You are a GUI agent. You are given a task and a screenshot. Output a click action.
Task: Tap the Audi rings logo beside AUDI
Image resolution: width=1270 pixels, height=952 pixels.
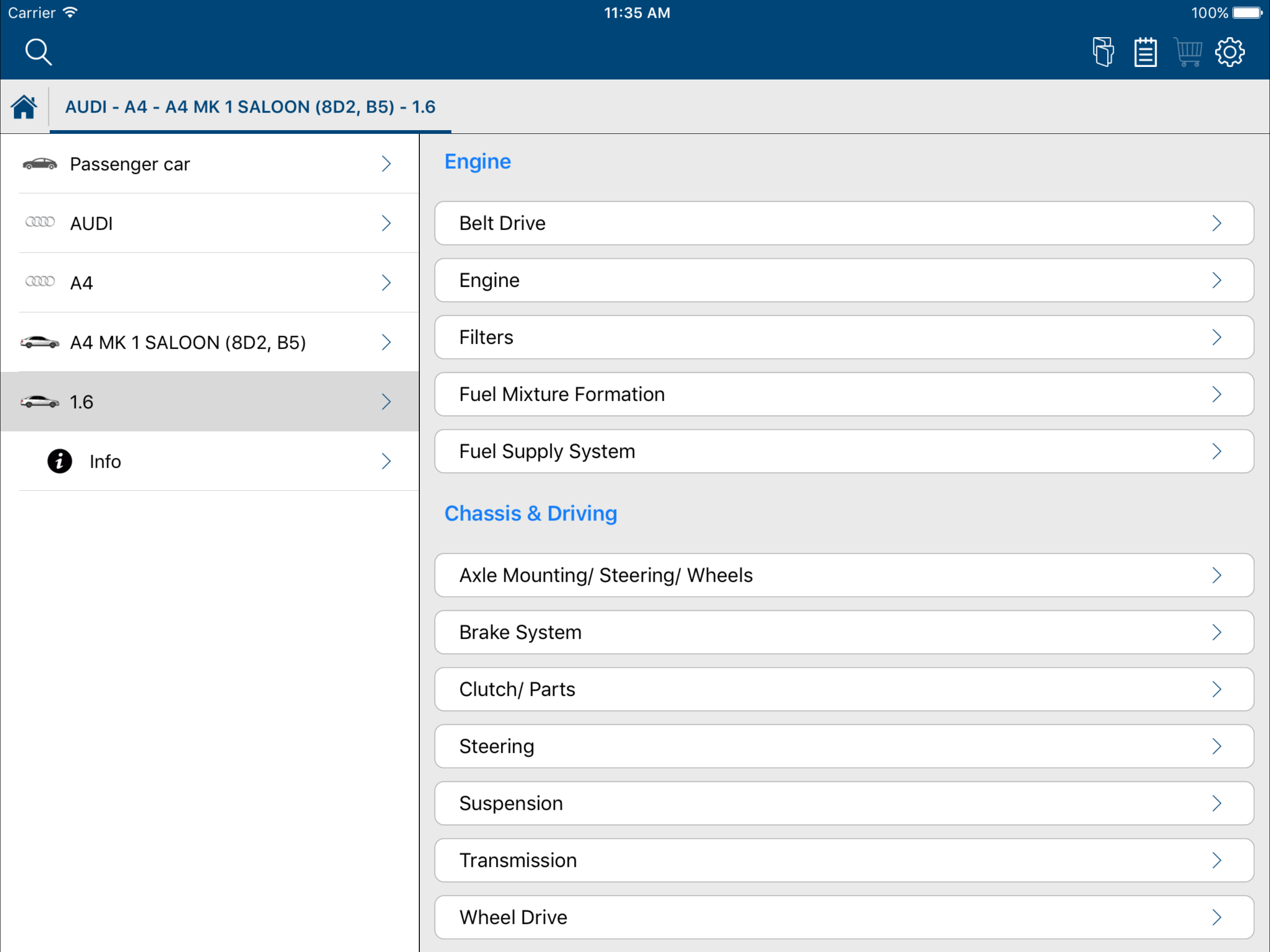(40, 222)
